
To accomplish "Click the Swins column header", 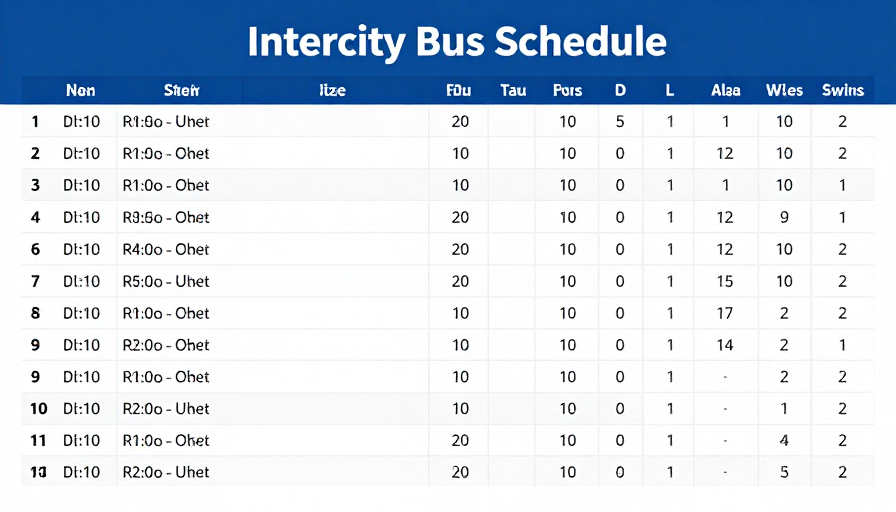I will (843, 90).
